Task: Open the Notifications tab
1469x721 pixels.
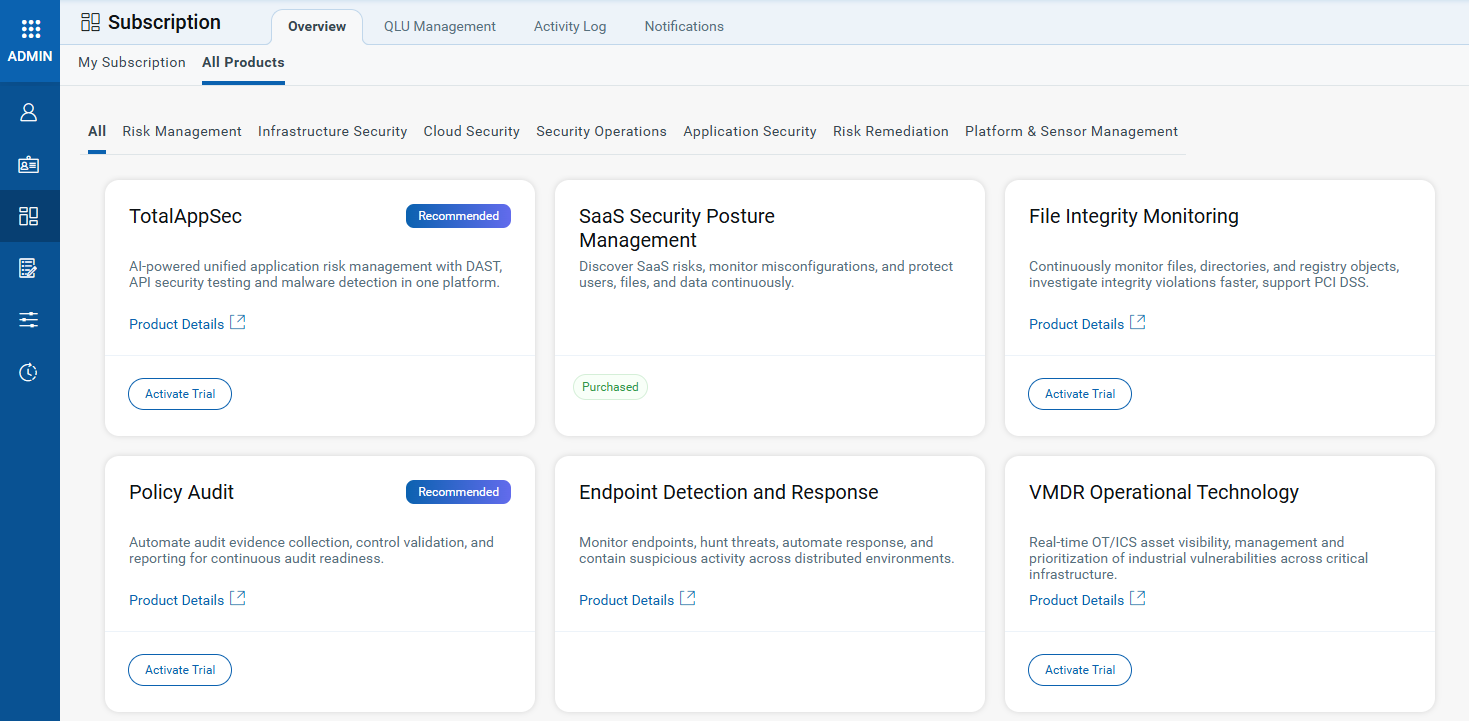Action: coord(684,27)
